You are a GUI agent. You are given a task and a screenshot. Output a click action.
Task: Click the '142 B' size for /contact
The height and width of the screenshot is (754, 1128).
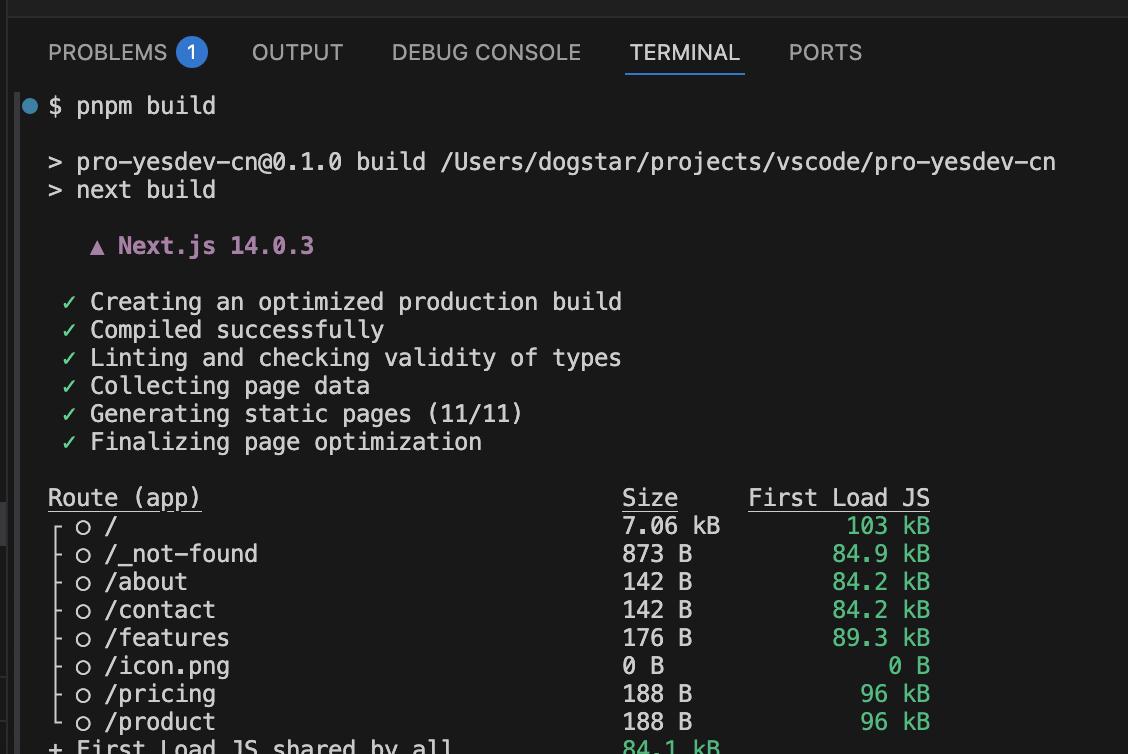tap(657, 610)
